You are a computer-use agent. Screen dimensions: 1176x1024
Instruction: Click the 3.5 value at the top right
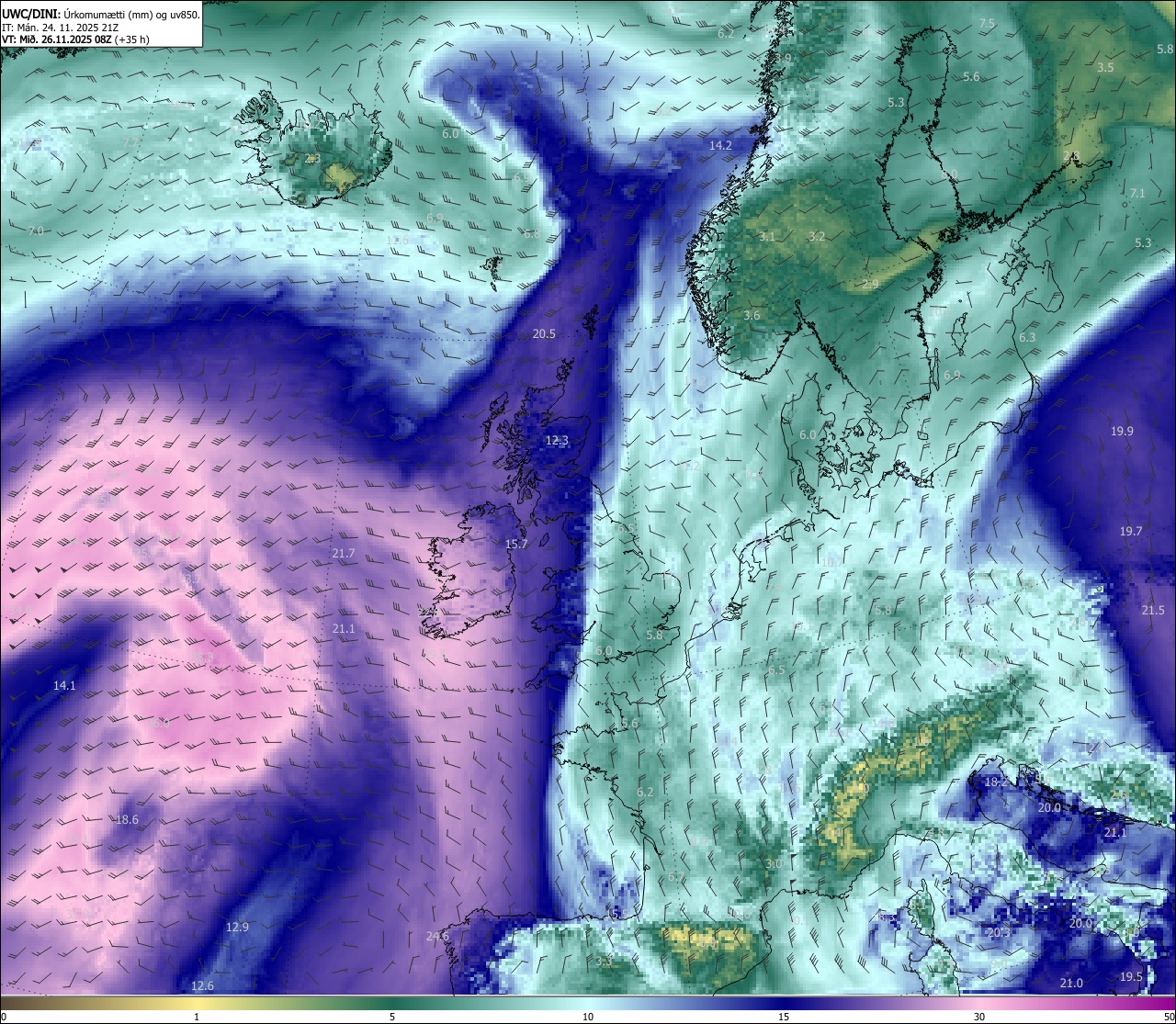[x=1105, y=67]
